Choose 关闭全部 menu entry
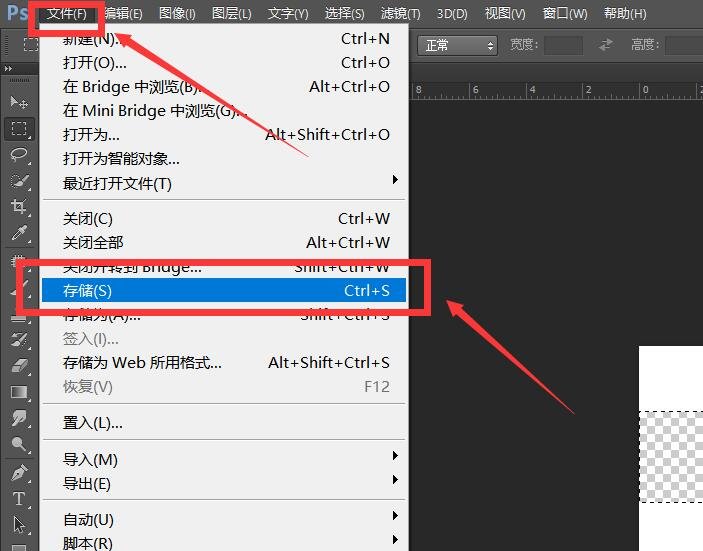 (x=223, y=243)
